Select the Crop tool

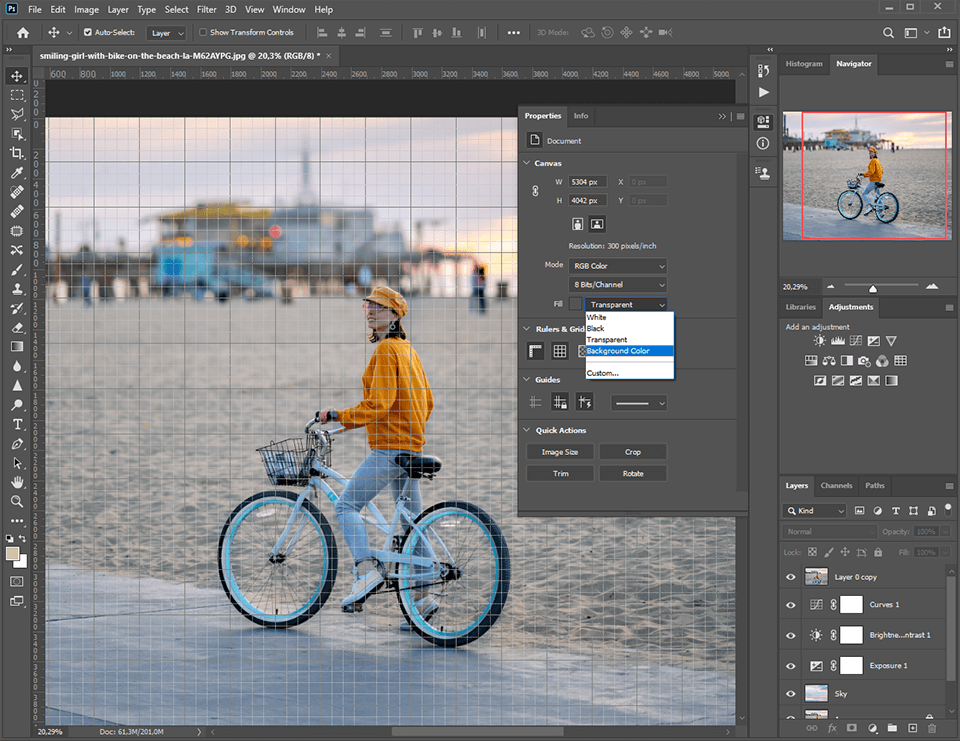16,153
